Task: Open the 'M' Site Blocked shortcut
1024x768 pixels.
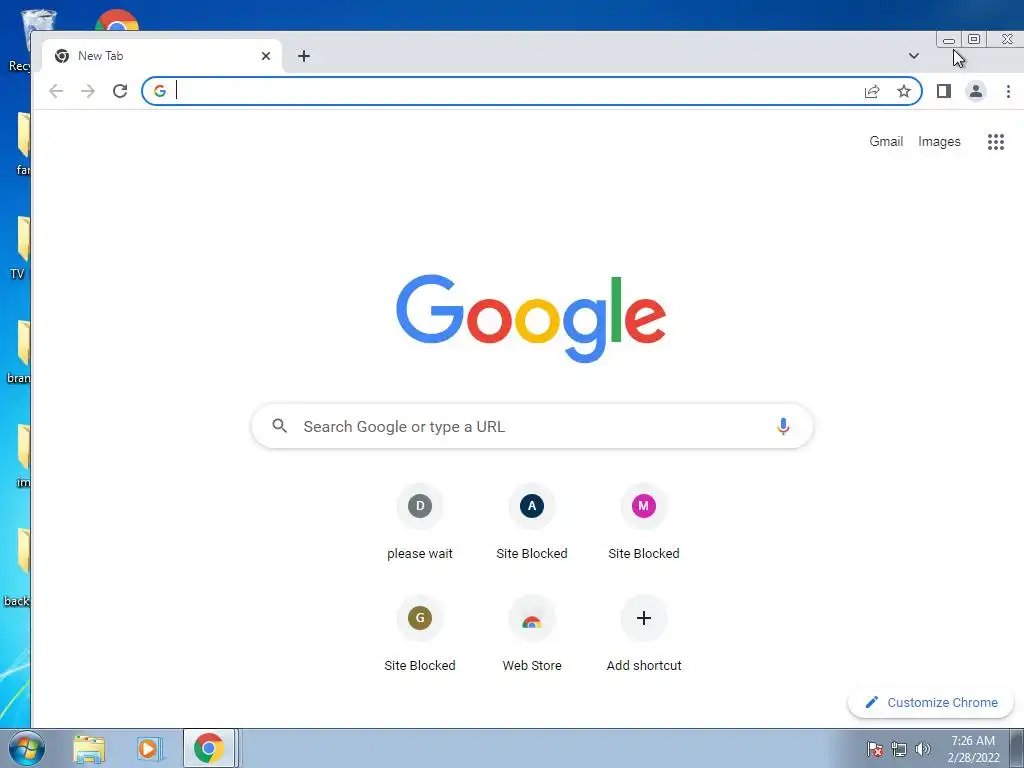Action: click(x=643, y=523)
